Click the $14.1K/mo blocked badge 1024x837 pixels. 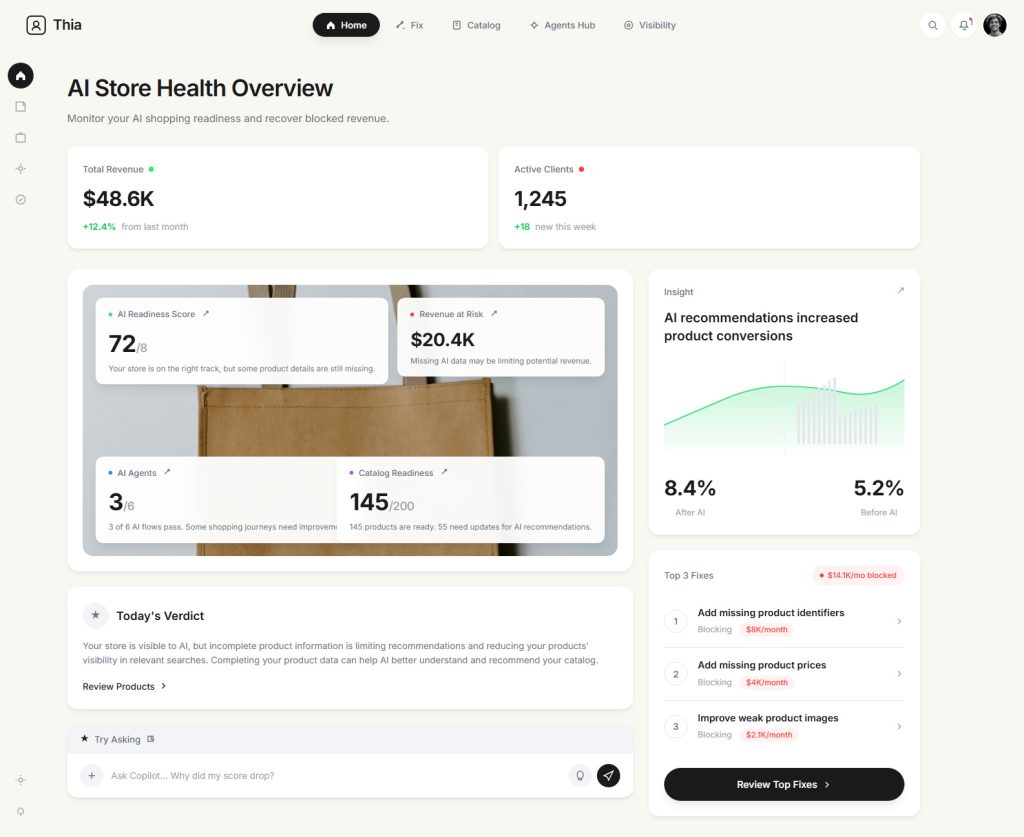(858, 575)
